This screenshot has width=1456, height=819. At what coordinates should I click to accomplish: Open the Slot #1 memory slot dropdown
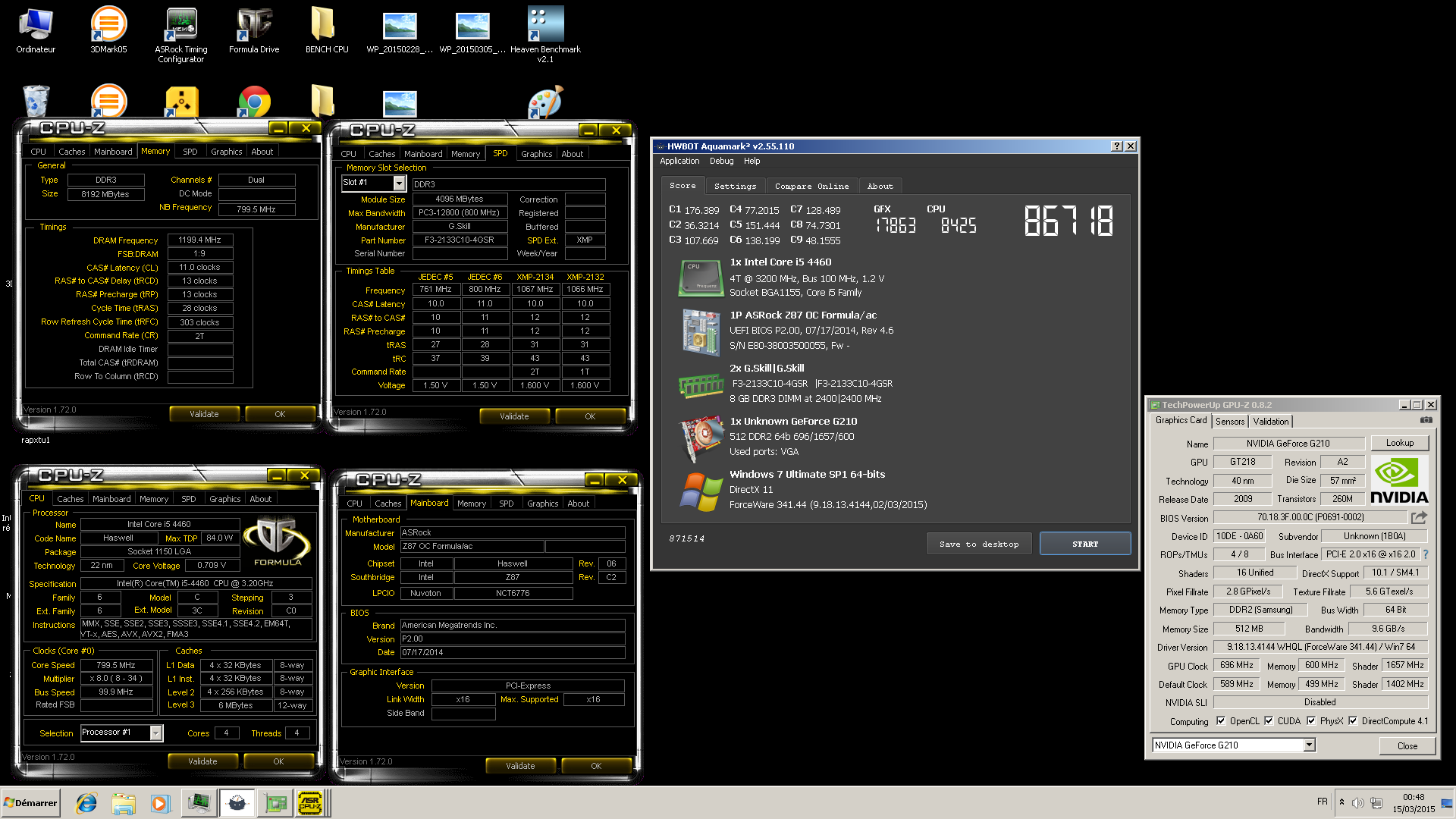tap(399, 183)
